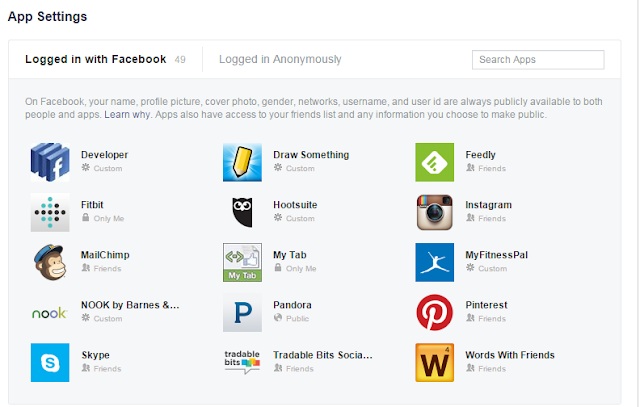Screen dimensions: 640x407
Task: Select Logged in with Facebook tab
Action: (96, 59)
